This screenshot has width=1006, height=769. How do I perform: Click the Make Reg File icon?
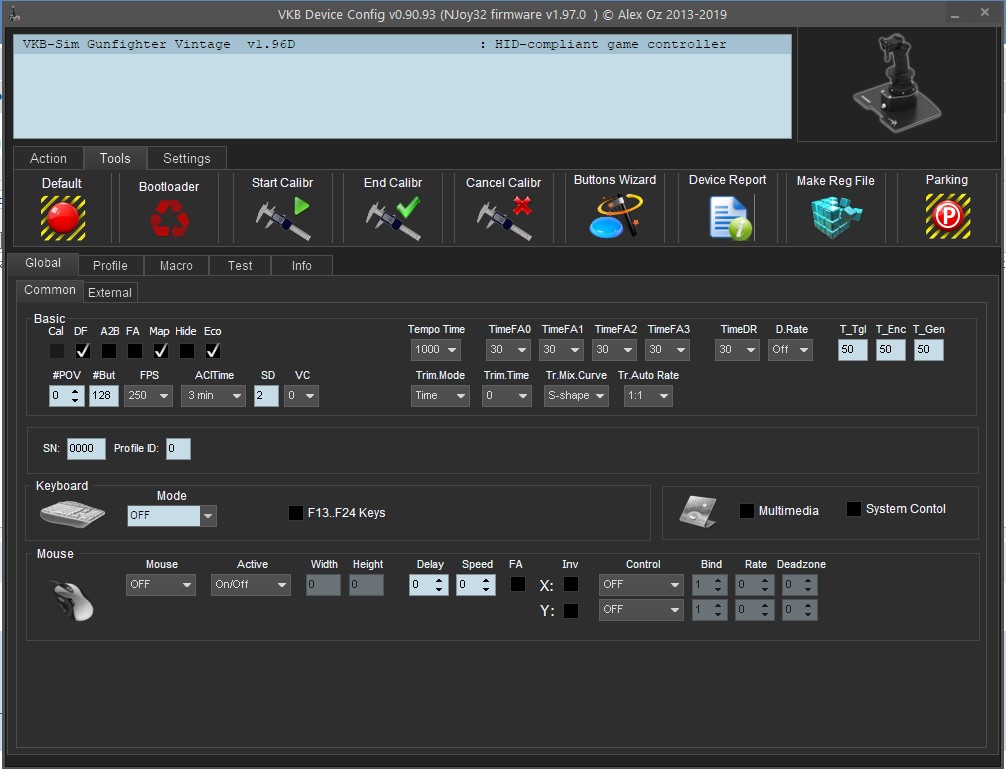tap(835, 217)
